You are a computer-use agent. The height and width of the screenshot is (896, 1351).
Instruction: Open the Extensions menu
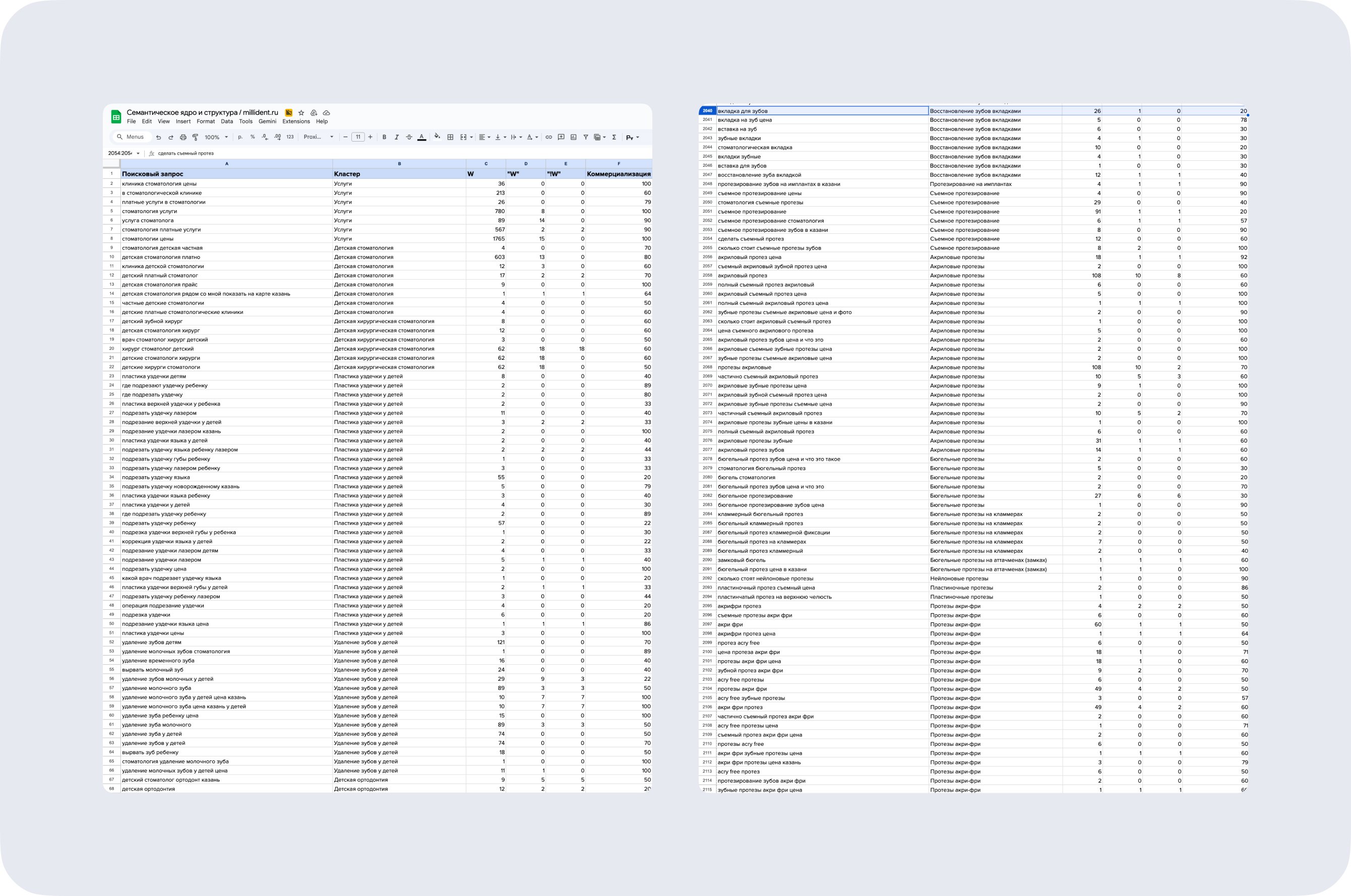[296, 121]
